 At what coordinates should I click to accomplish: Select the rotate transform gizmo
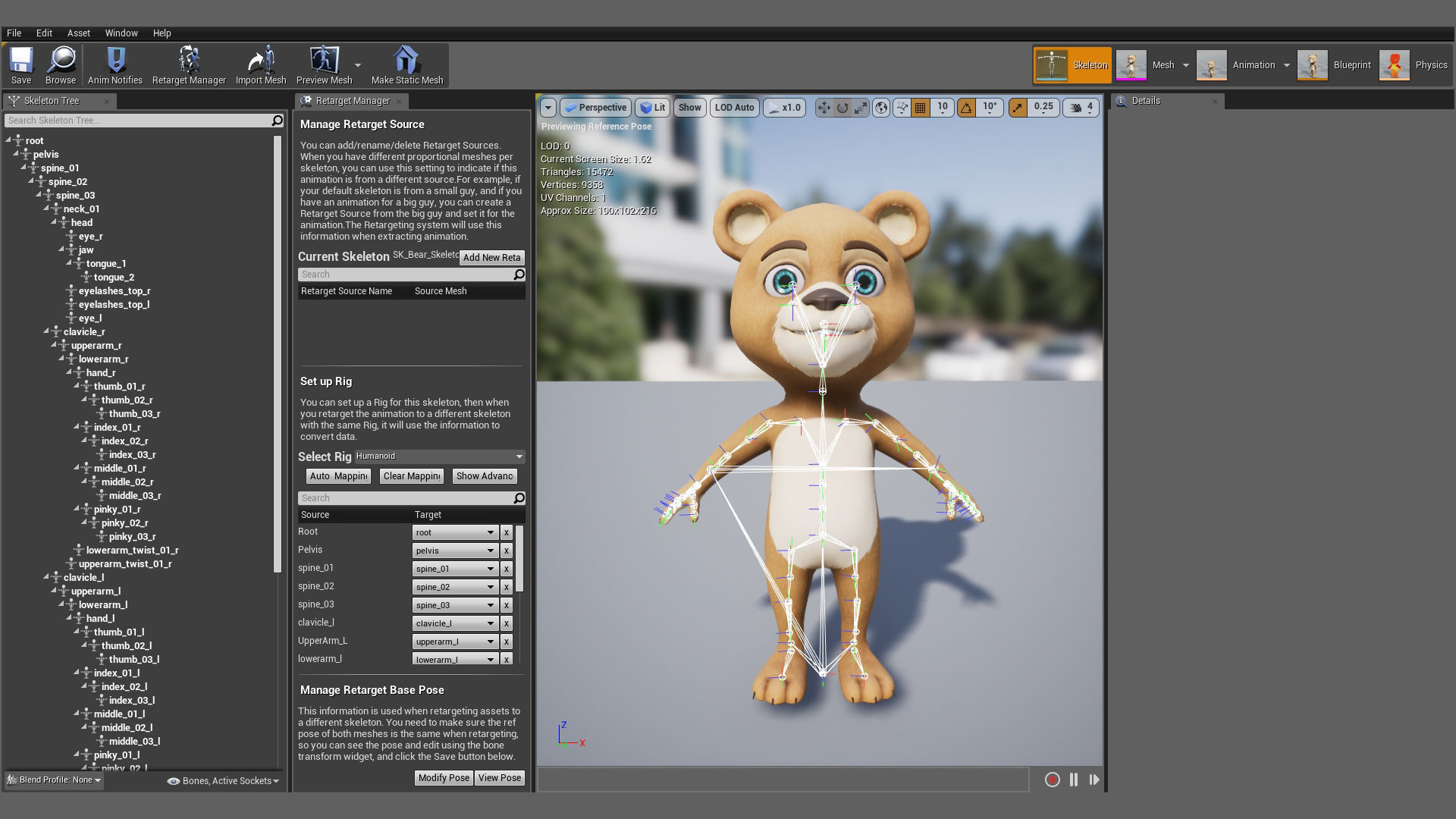tap(843, 108)
